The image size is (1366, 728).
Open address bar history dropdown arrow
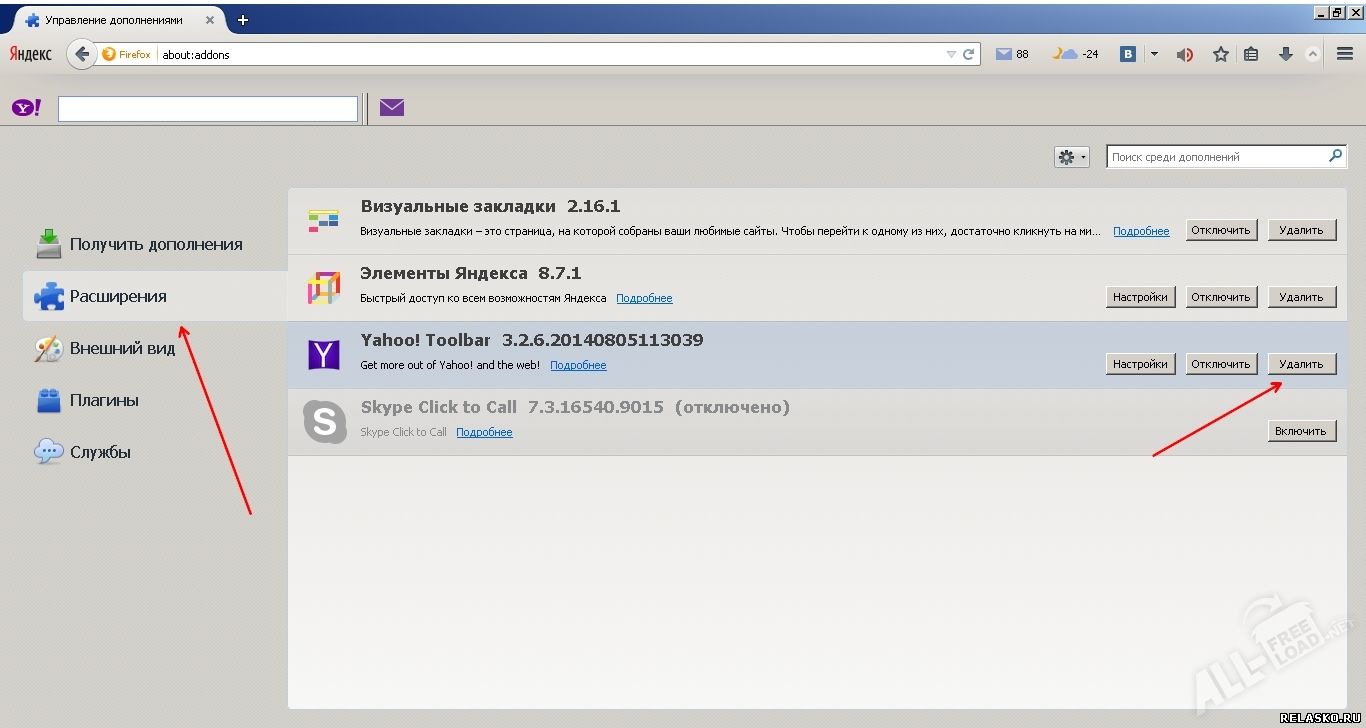951,55
